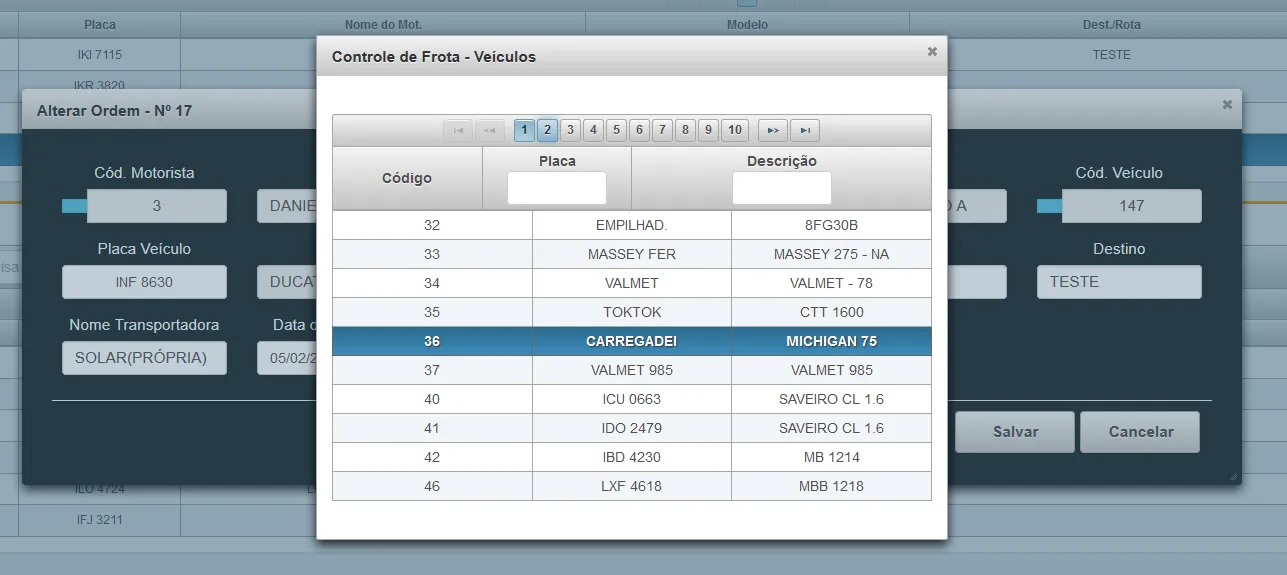Click IKI 7115 row in background table

(643, 54)
